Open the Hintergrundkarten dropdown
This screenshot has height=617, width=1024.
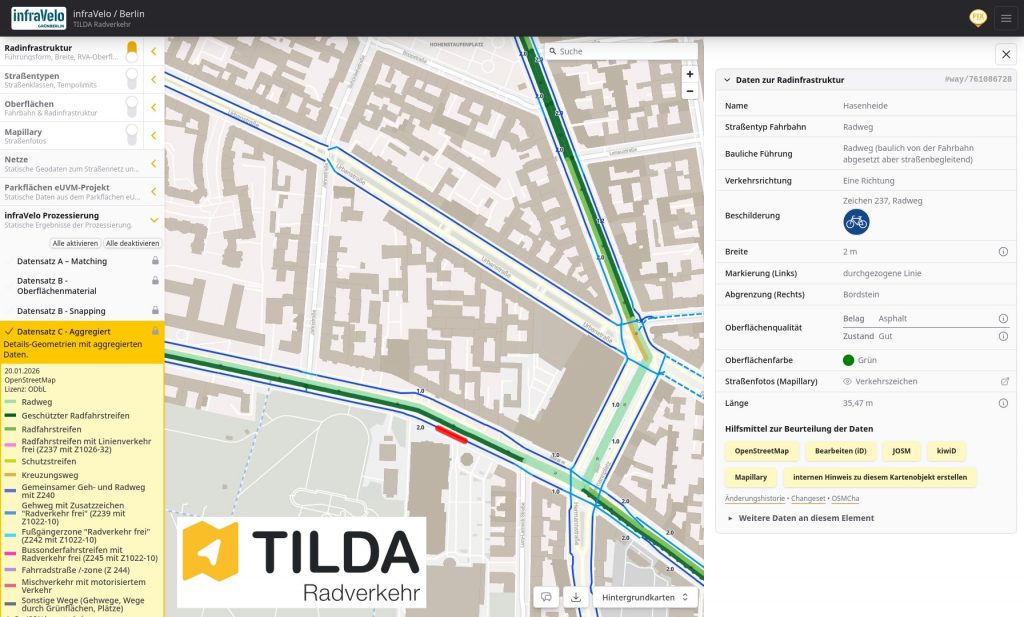tap(644, 597)
